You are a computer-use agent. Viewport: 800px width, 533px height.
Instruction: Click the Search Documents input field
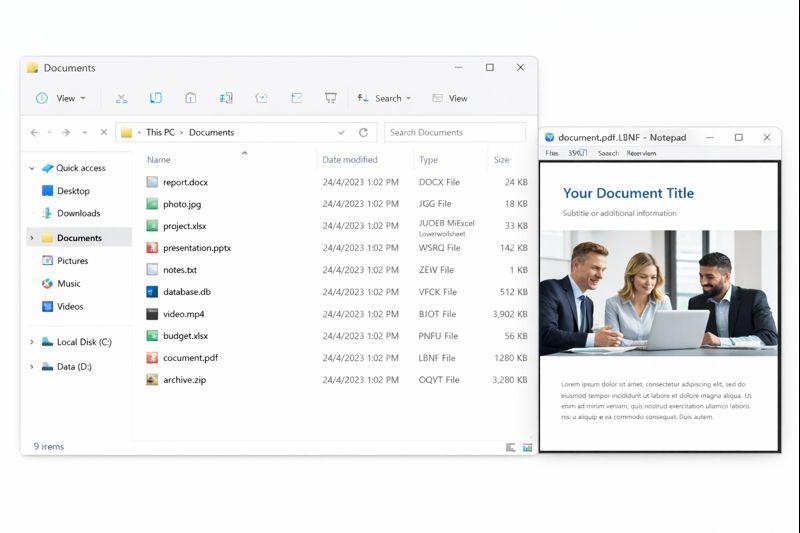tap(455, 132)
